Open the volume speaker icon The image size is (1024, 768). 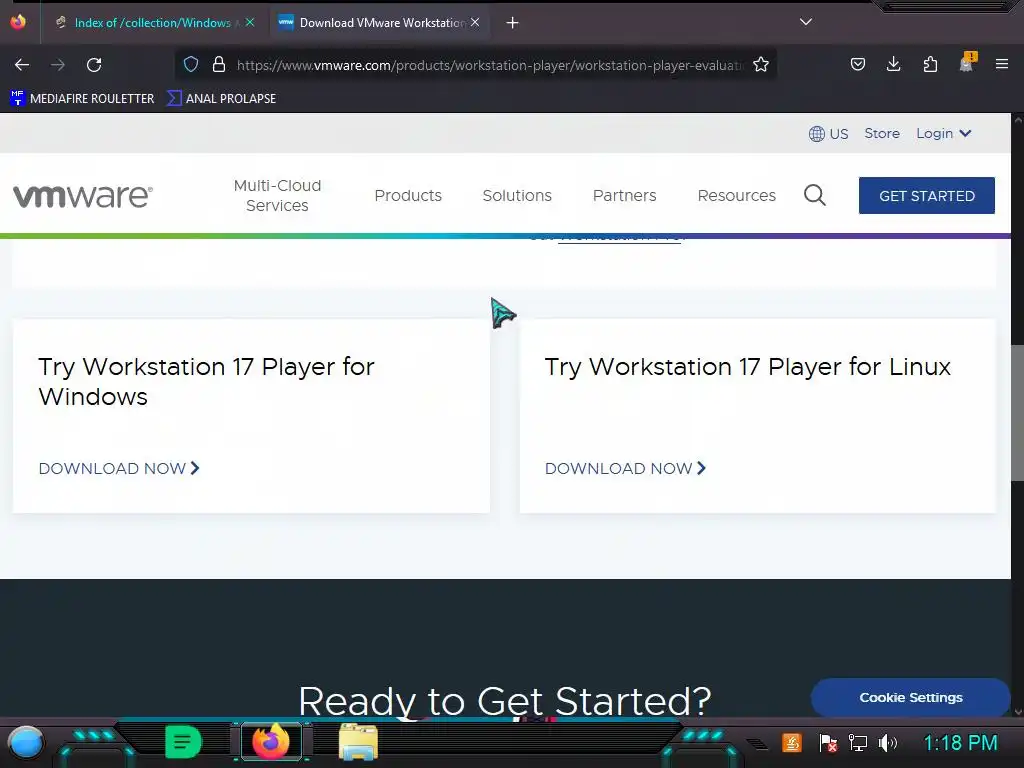888,743
